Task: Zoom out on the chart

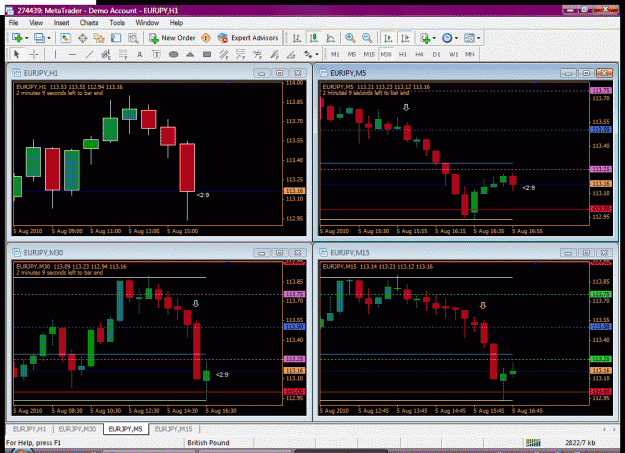Action: 367,38
